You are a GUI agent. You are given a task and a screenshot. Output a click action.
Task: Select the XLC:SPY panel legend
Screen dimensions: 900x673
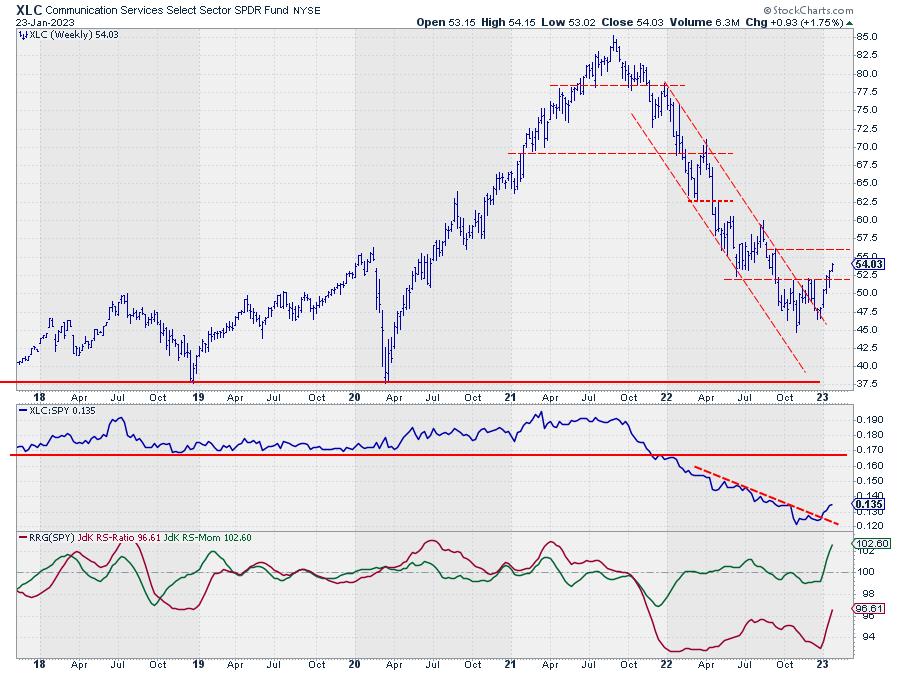[58, 411]
